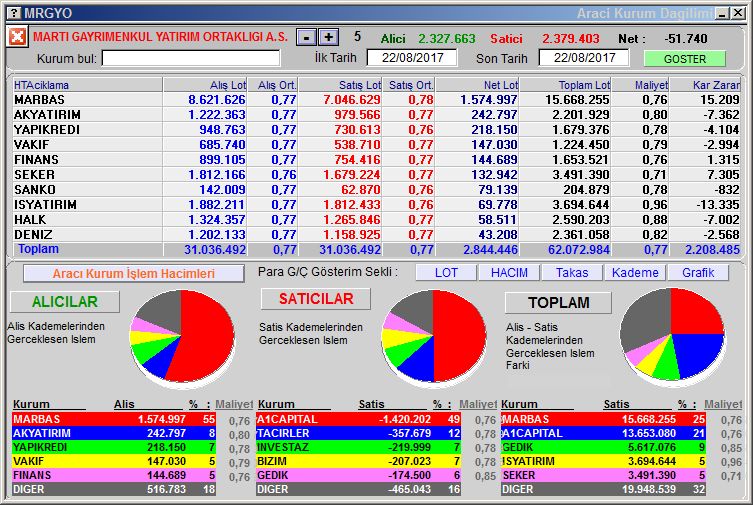Click the Toplam total pie chart
The width and height of the screenshot is (753, 505).
tap(672, 335)
